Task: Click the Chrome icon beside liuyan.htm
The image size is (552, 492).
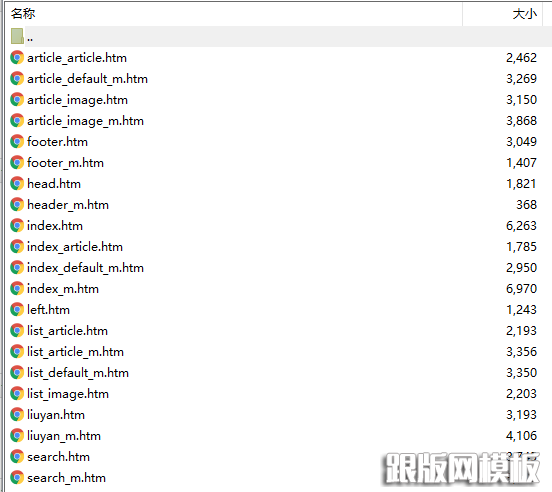Action: [x=17, y=415]
